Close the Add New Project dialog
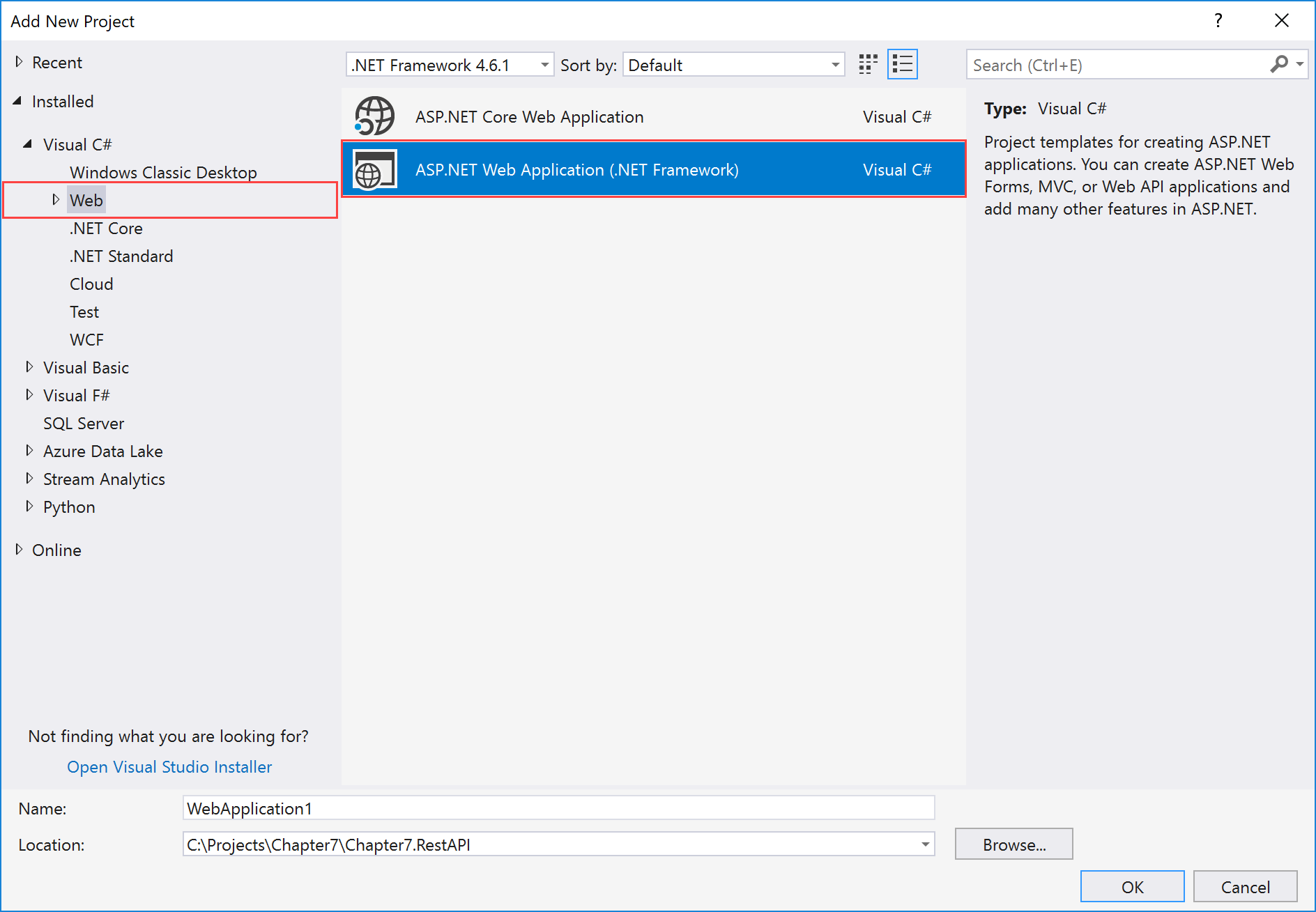1316x912 pixels. [1281, 21]
